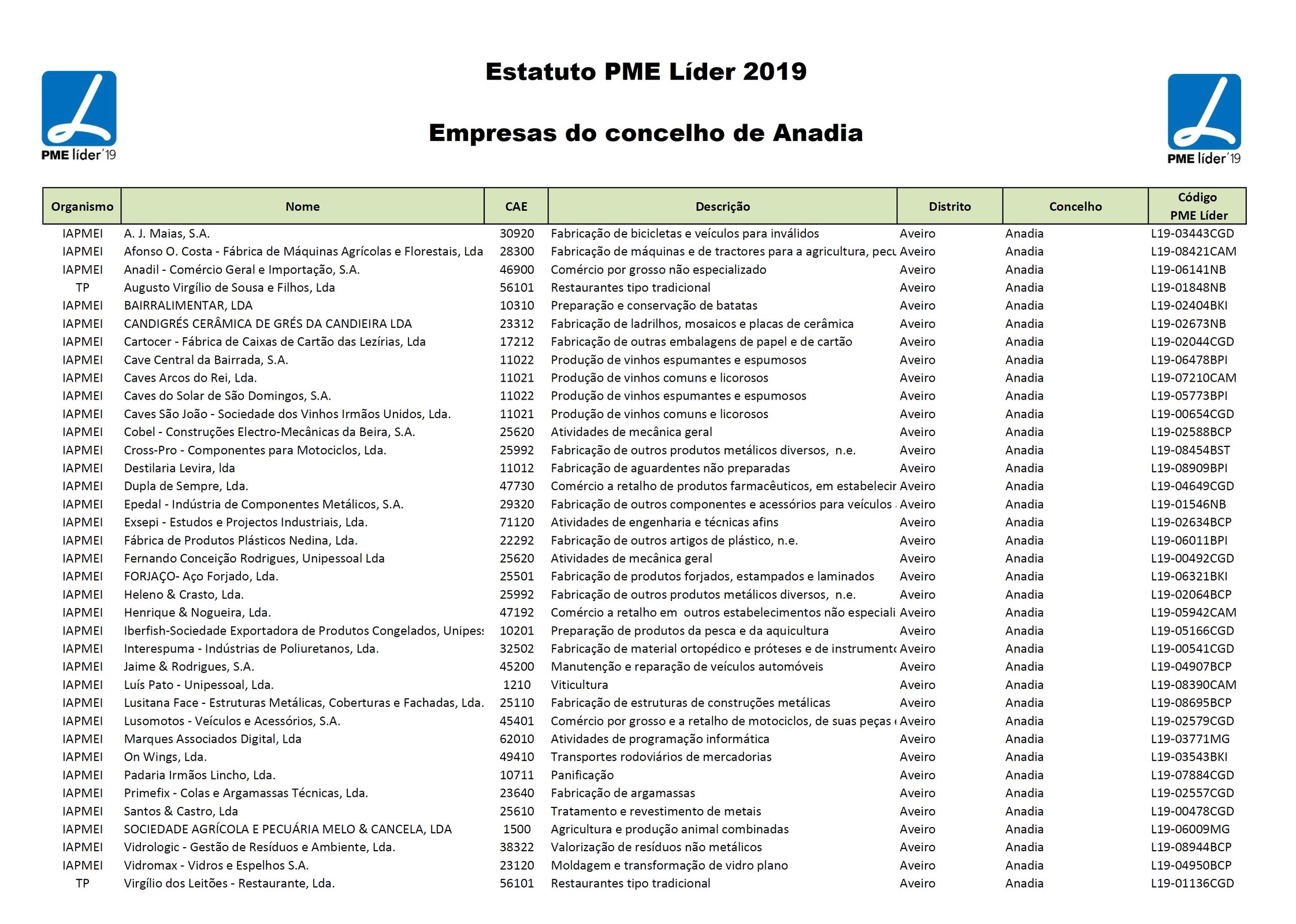Click the Nome column header
Viewport: 1296px width, 924px height.
tap(302, 206)
